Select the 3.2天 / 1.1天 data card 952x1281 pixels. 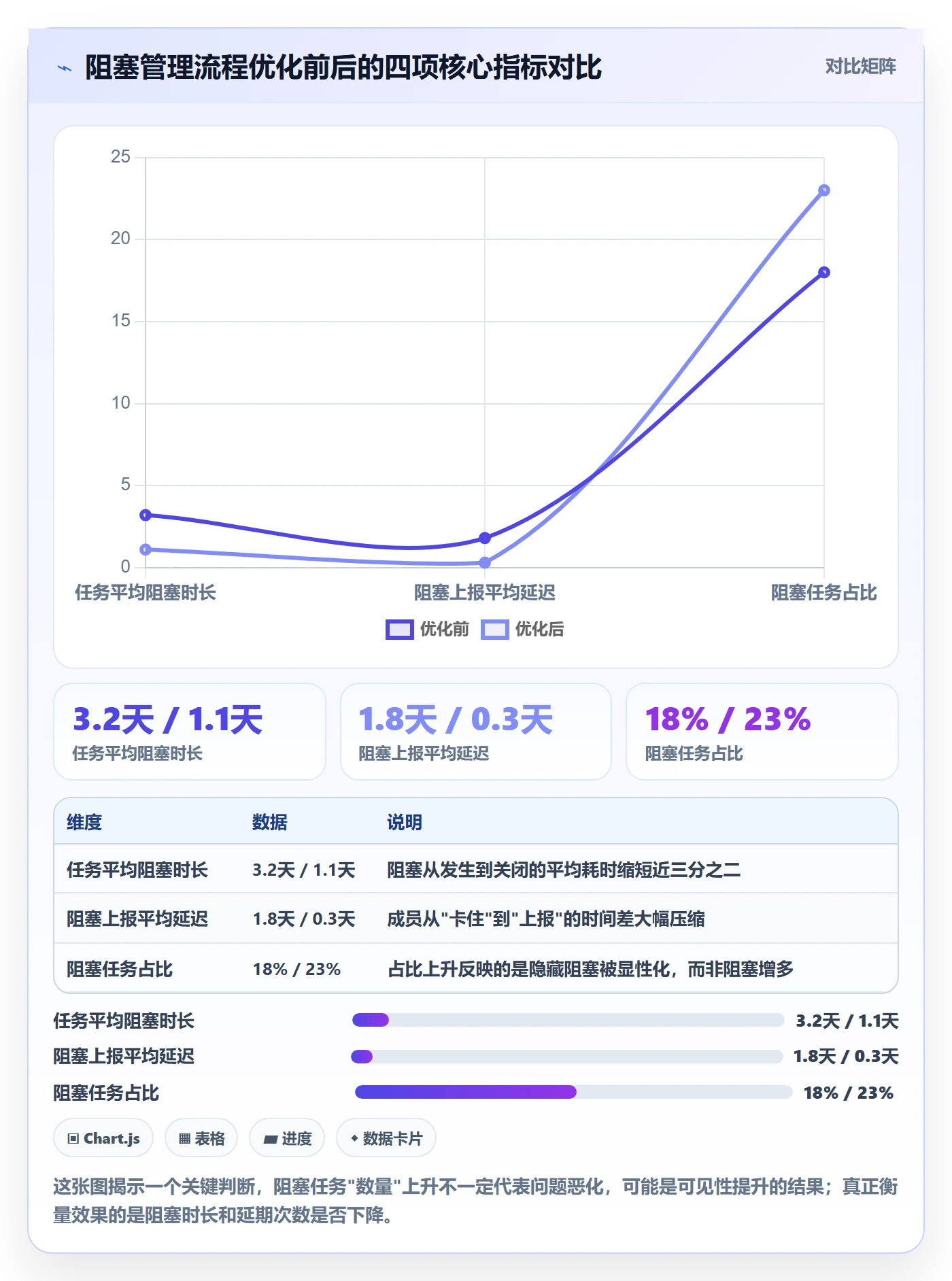190,732
